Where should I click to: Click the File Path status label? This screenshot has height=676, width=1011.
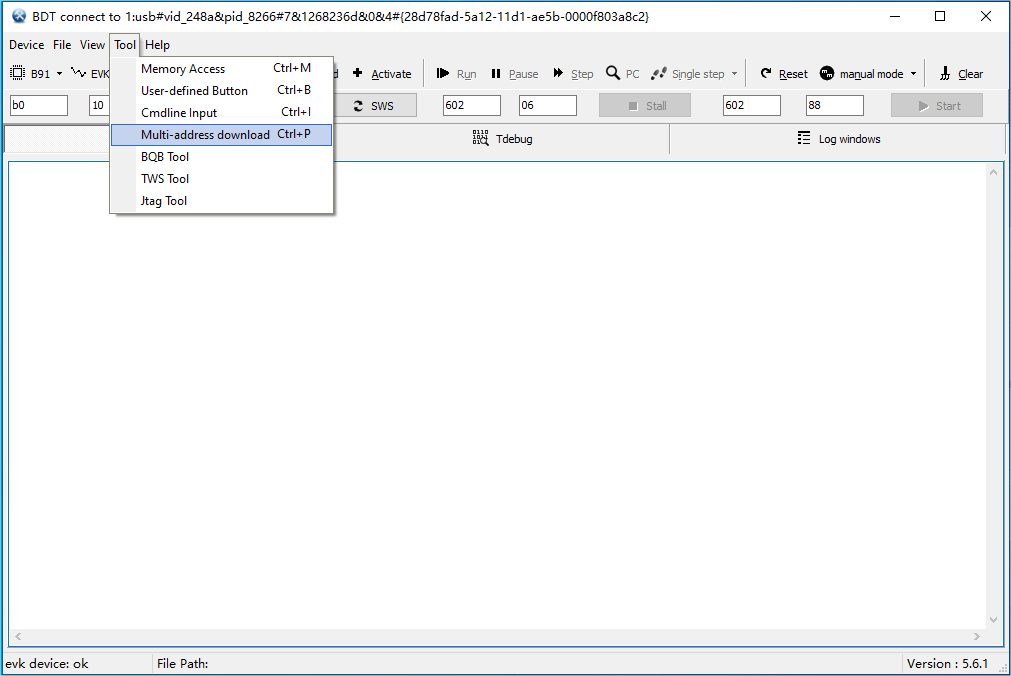182,664
